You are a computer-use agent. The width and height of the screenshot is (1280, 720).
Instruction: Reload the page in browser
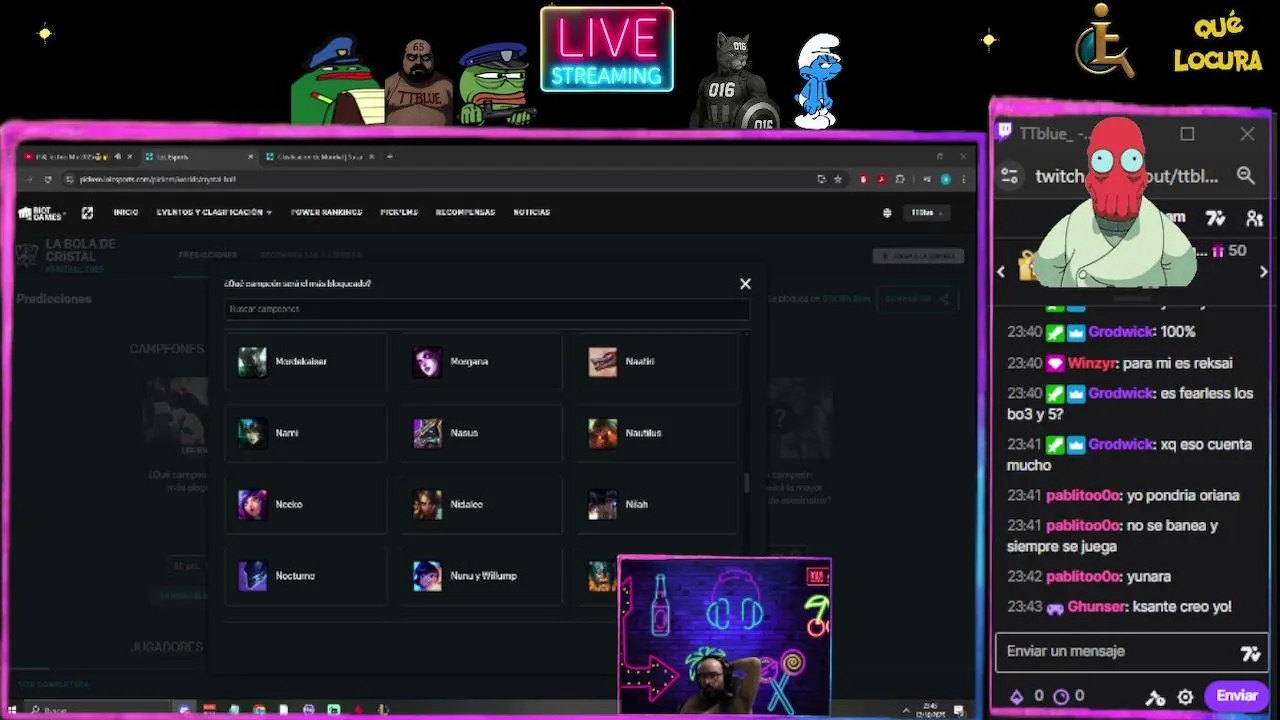point(47,180)
